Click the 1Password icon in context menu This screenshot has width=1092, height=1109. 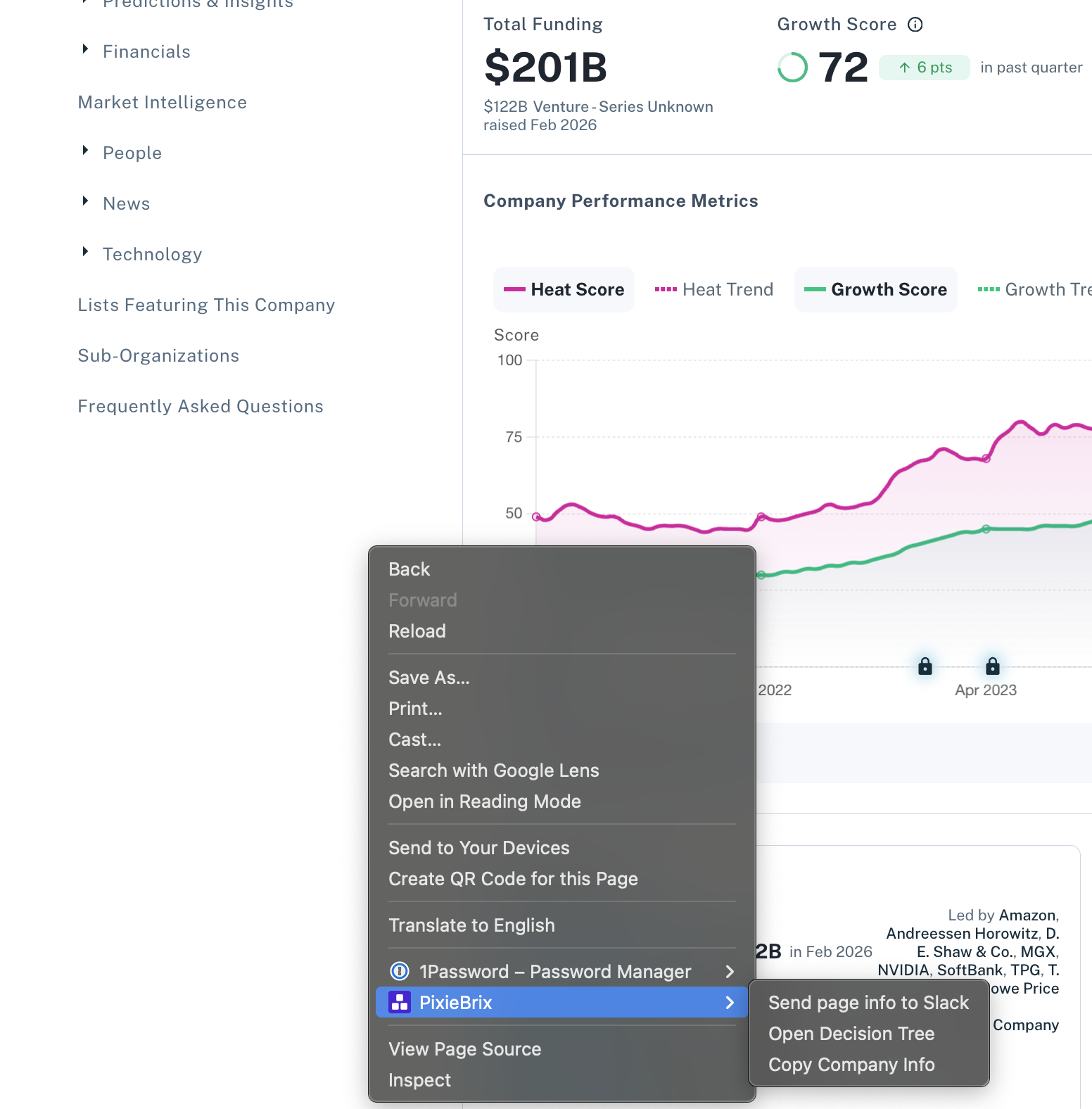[400, 971]
